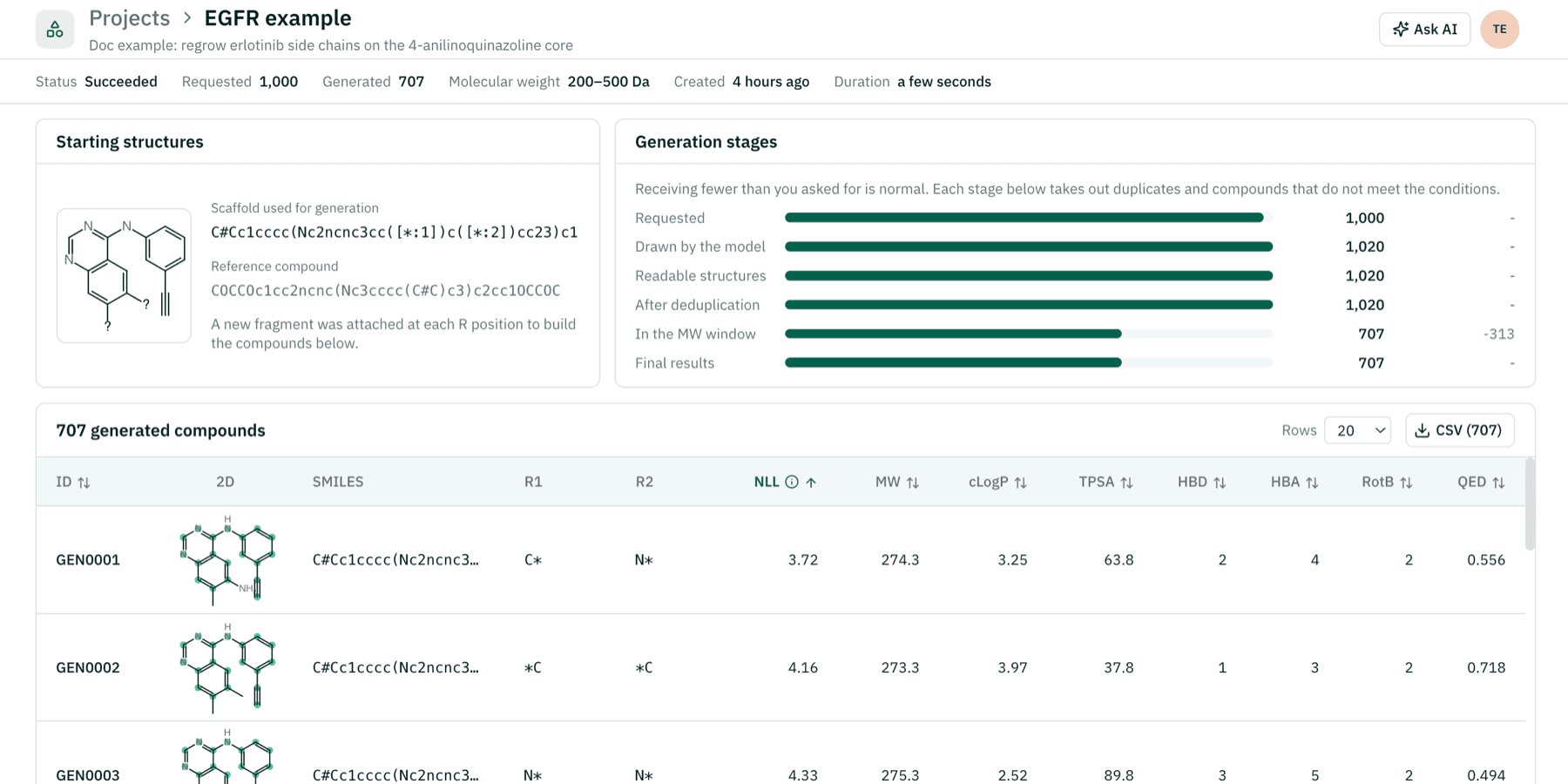The image size is (1568, 784).
Task: Click the SMILES column header
Action: (338, 482)
